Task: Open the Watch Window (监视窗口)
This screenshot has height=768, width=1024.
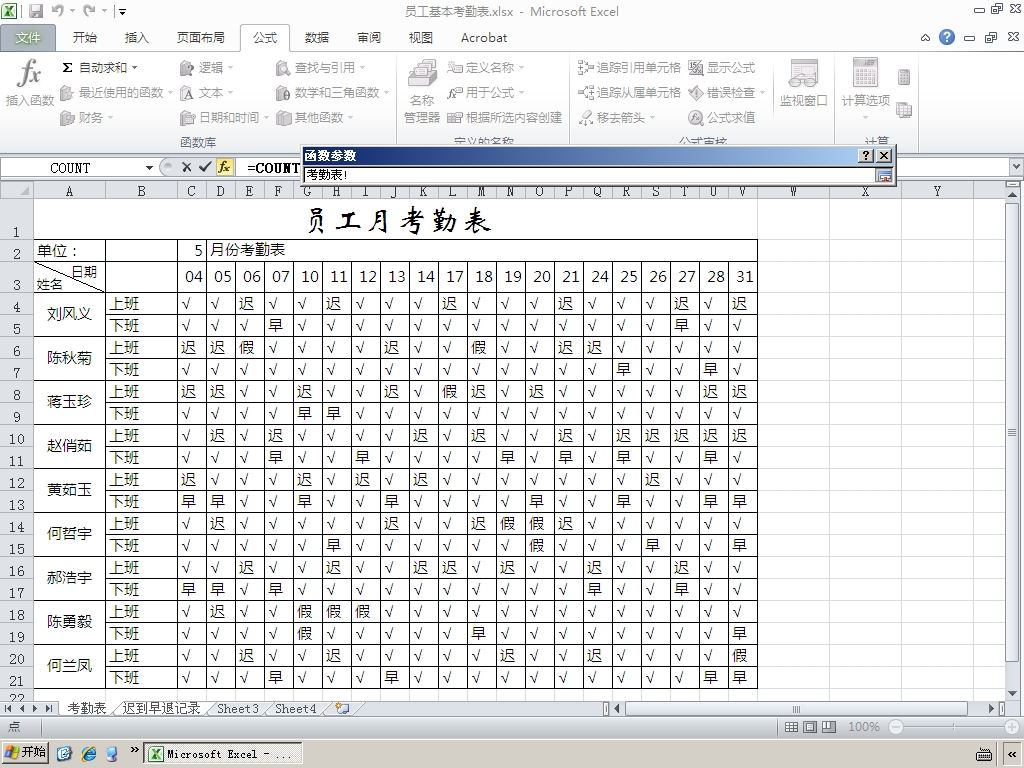Action: 803,82
